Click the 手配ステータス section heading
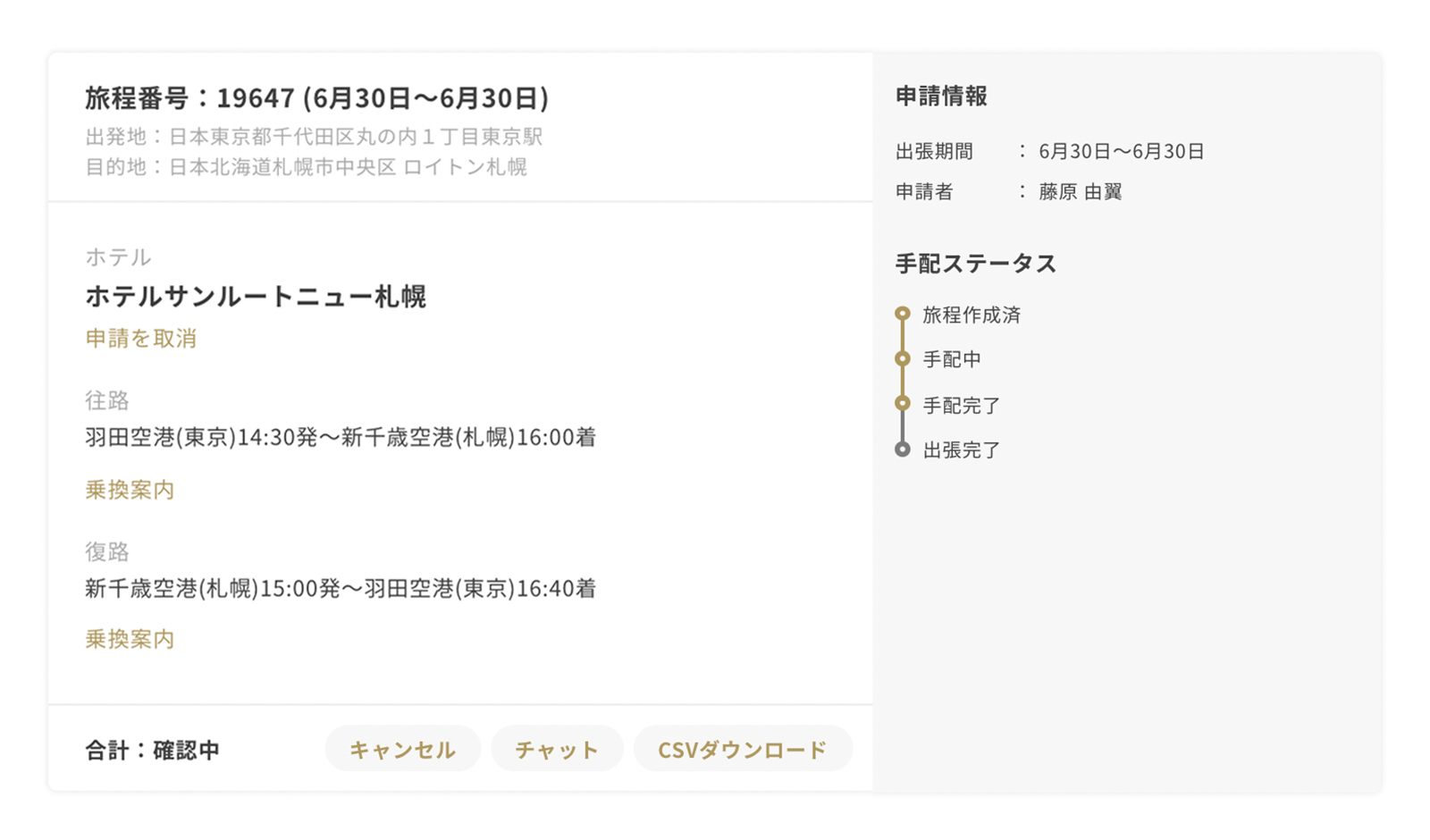 pyautogui.click(x=976, y=264)
